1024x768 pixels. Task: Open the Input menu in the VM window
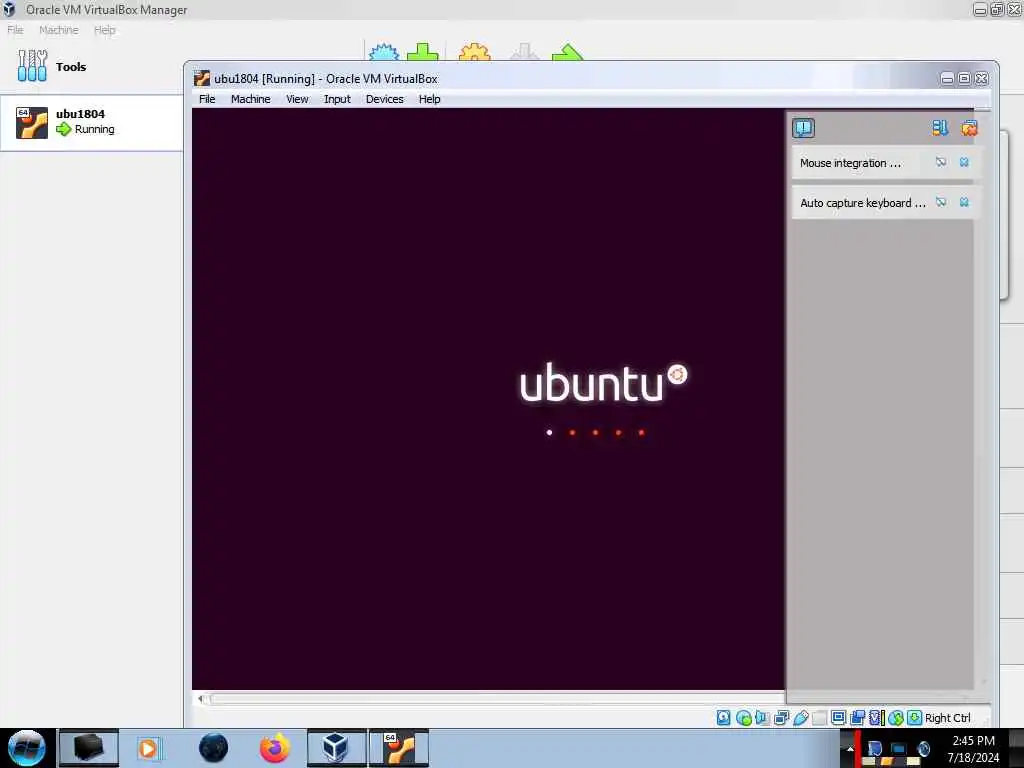pyautogui.click(x=337, y=99)
